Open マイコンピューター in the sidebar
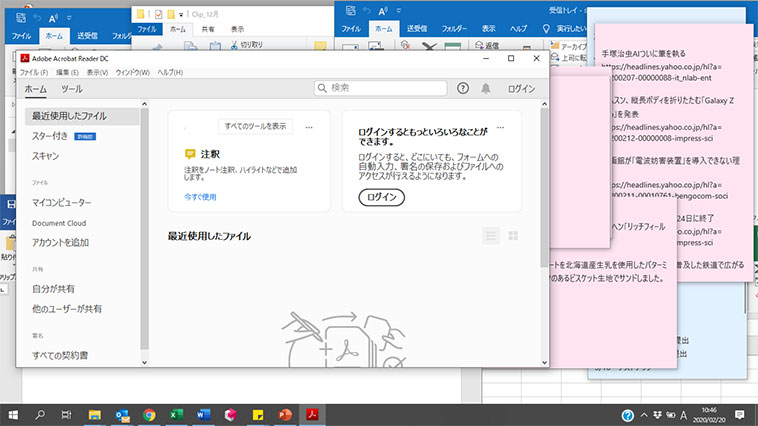Image resolution: width=758 pixels, height=426 pixels. coord(61,203)
